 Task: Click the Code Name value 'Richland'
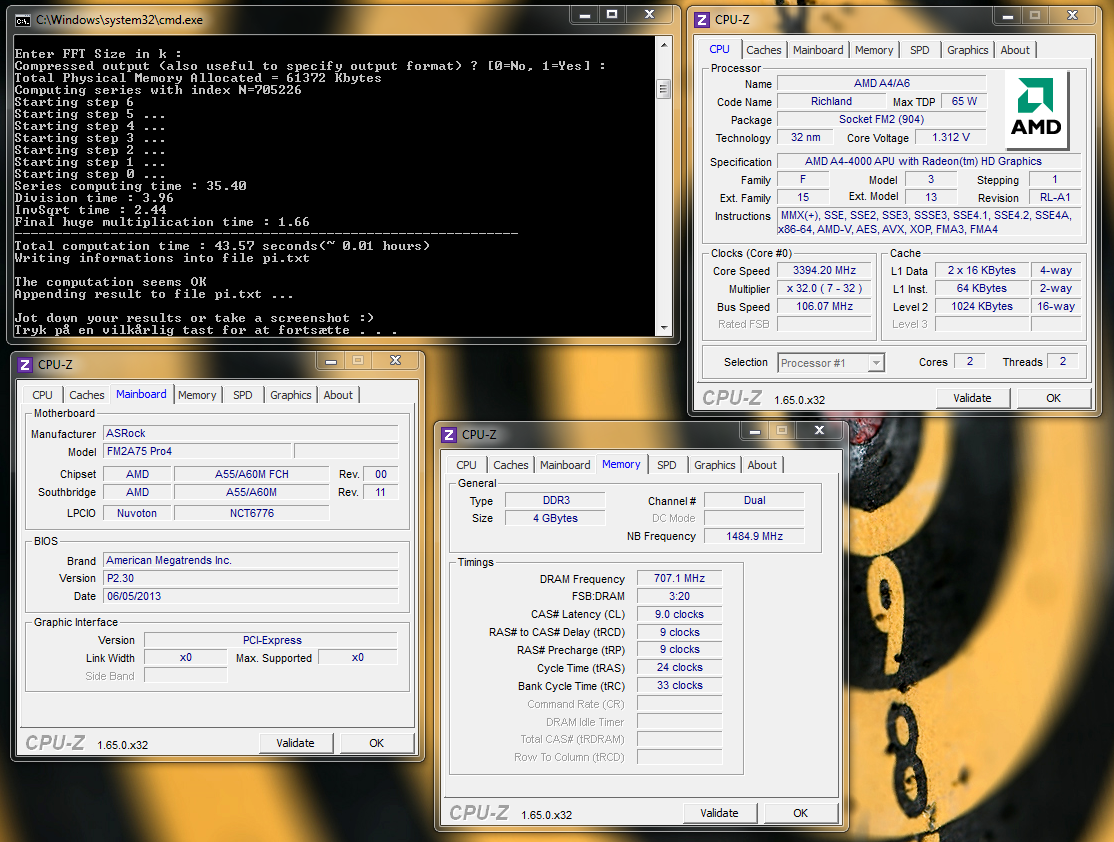831,102
